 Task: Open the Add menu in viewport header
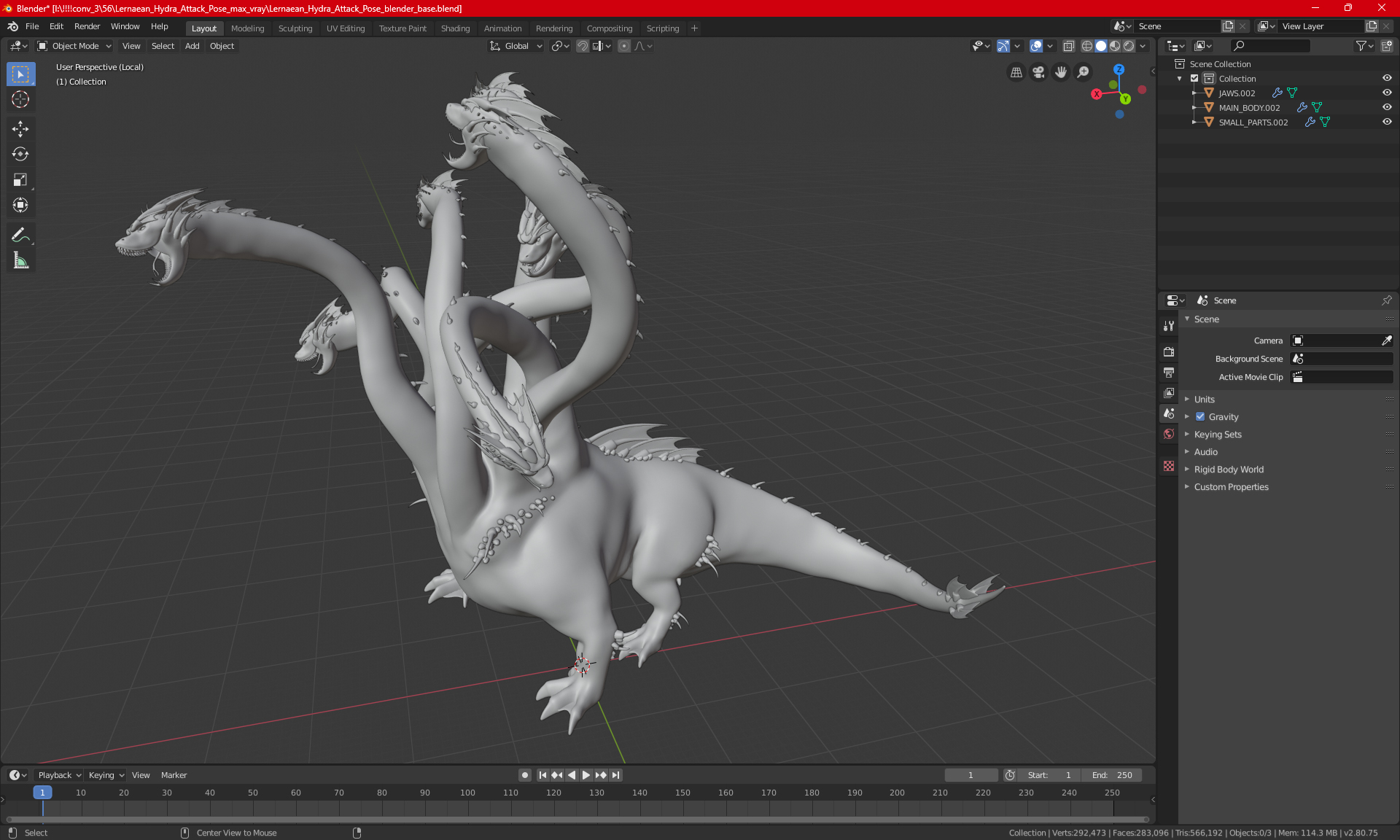coord(192,46)
